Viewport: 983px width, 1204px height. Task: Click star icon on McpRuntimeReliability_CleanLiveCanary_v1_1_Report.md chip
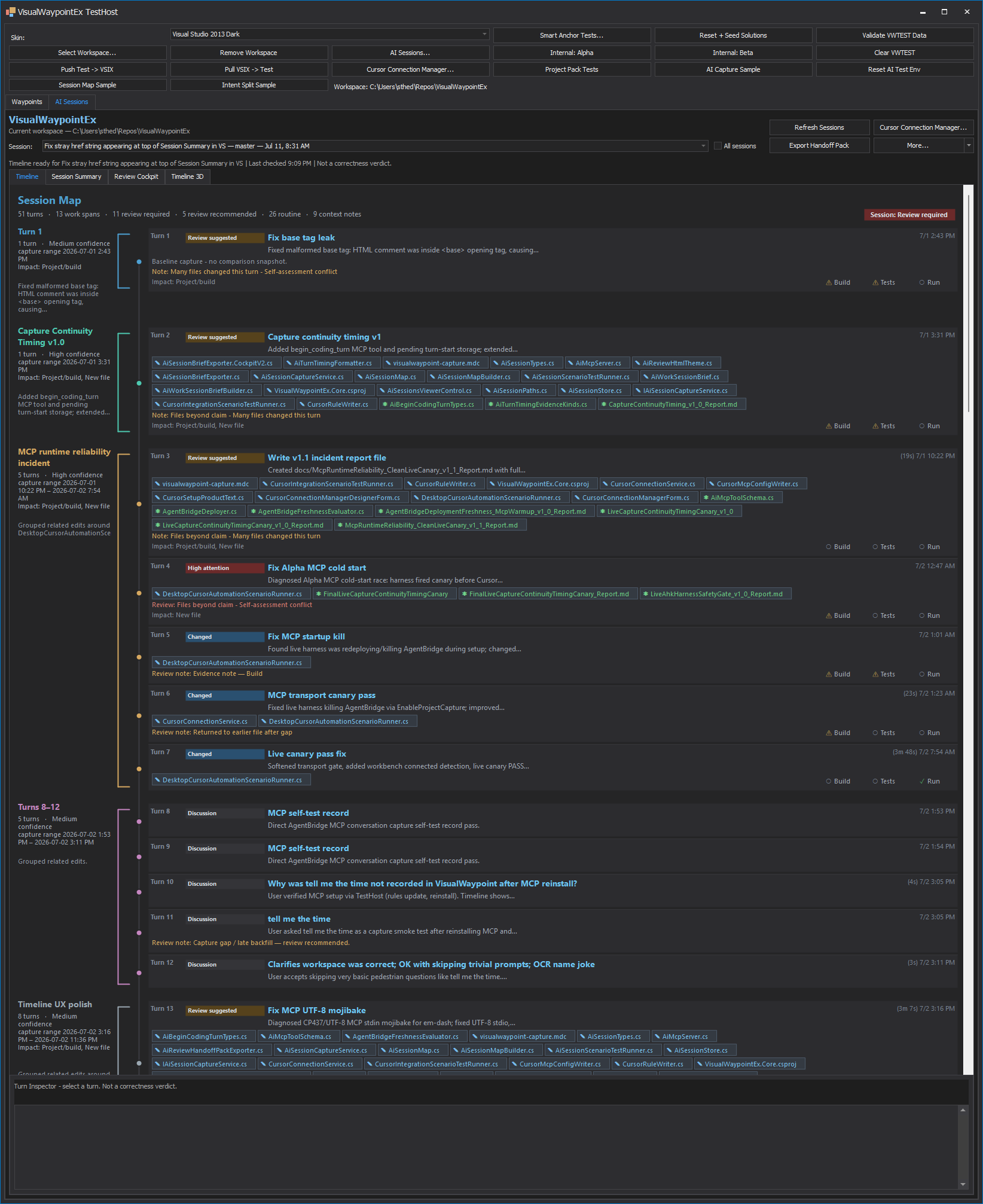pos(340,525)
